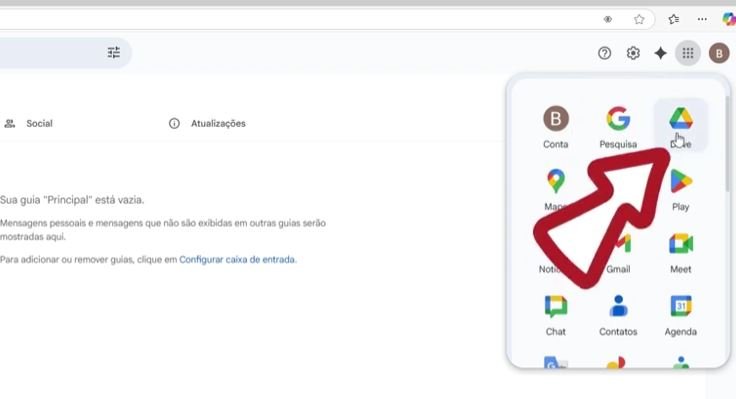Open the help question mark menu
Screen dimensions: 736x399
tap(605, 53)
